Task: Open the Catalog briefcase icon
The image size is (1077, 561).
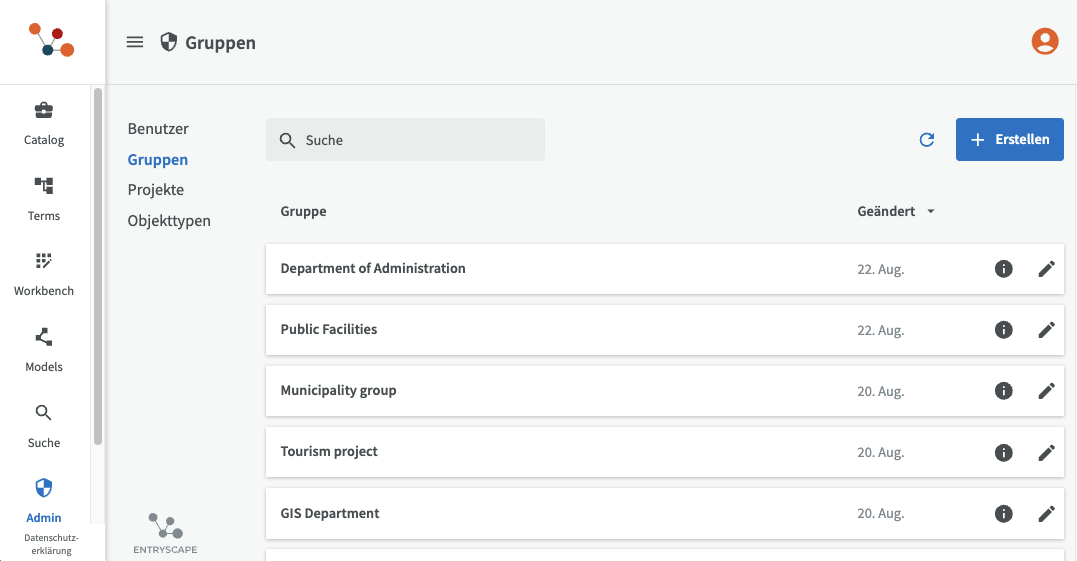Action: click(x=44, y=110)
